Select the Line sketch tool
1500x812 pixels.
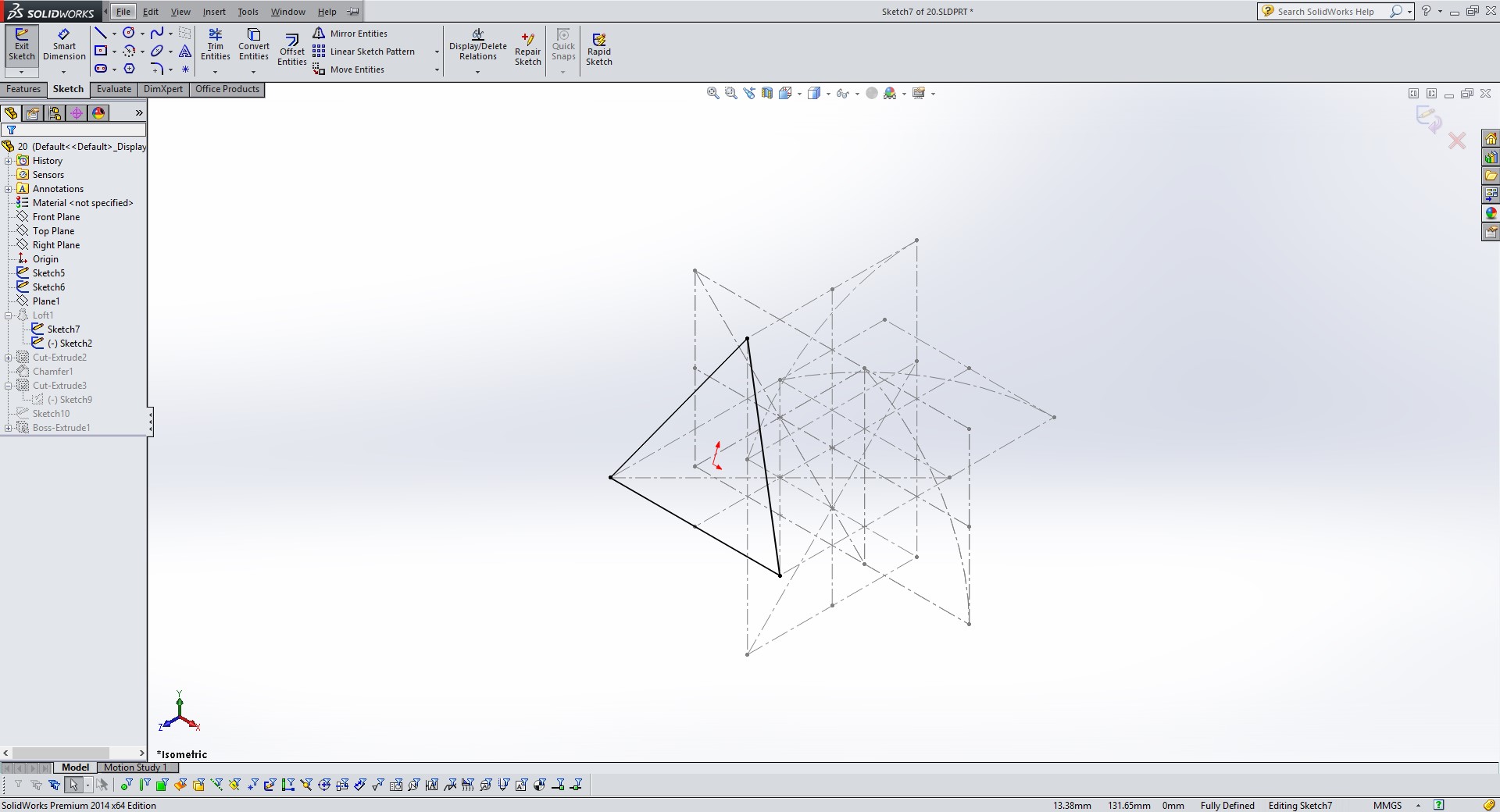point(101,33)
